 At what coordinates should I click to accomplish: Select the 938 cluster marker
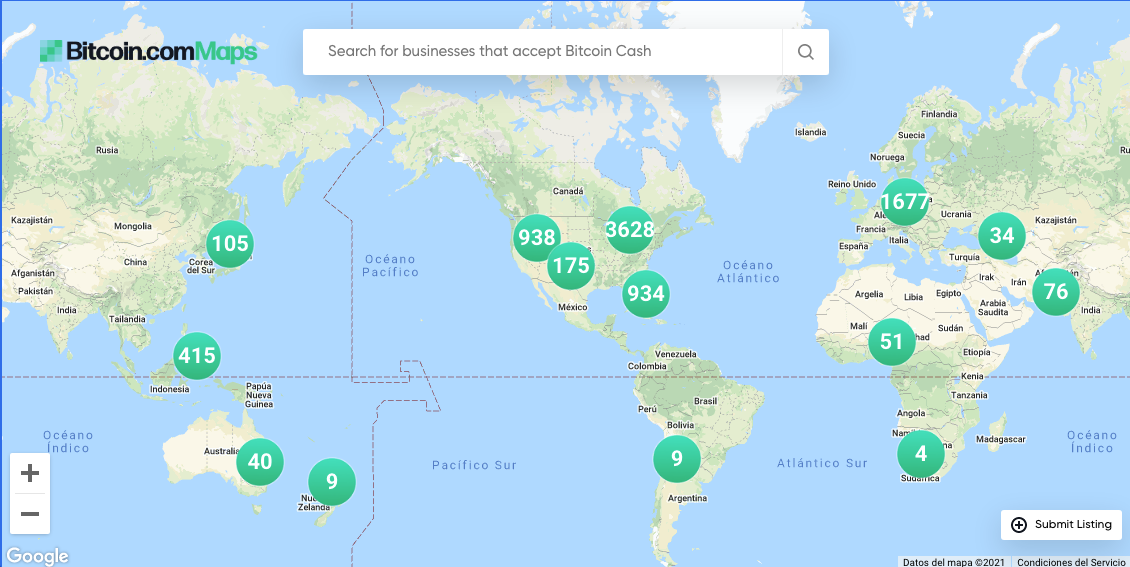537,237
